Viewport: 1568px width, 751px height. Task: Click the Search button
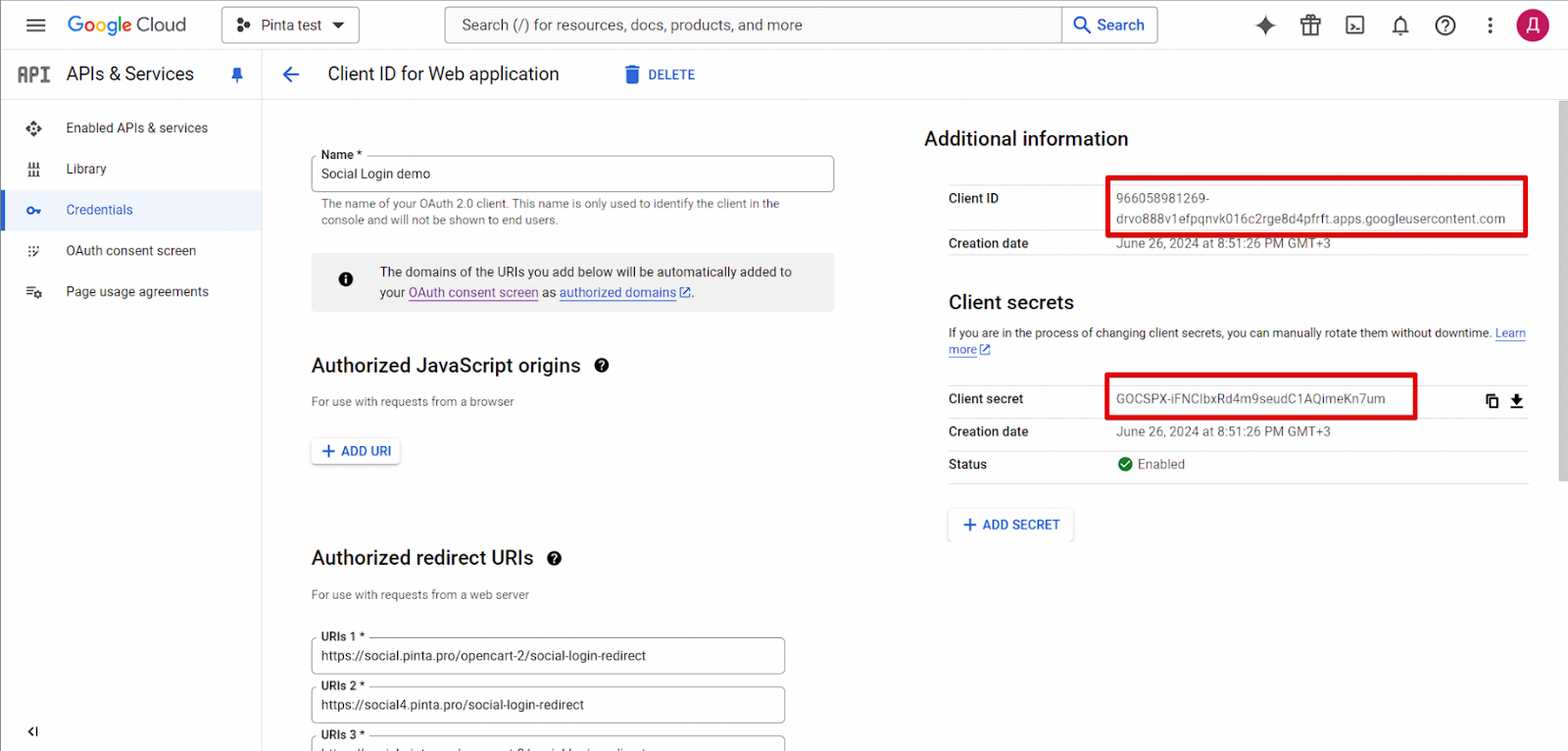pos(1109,25)
